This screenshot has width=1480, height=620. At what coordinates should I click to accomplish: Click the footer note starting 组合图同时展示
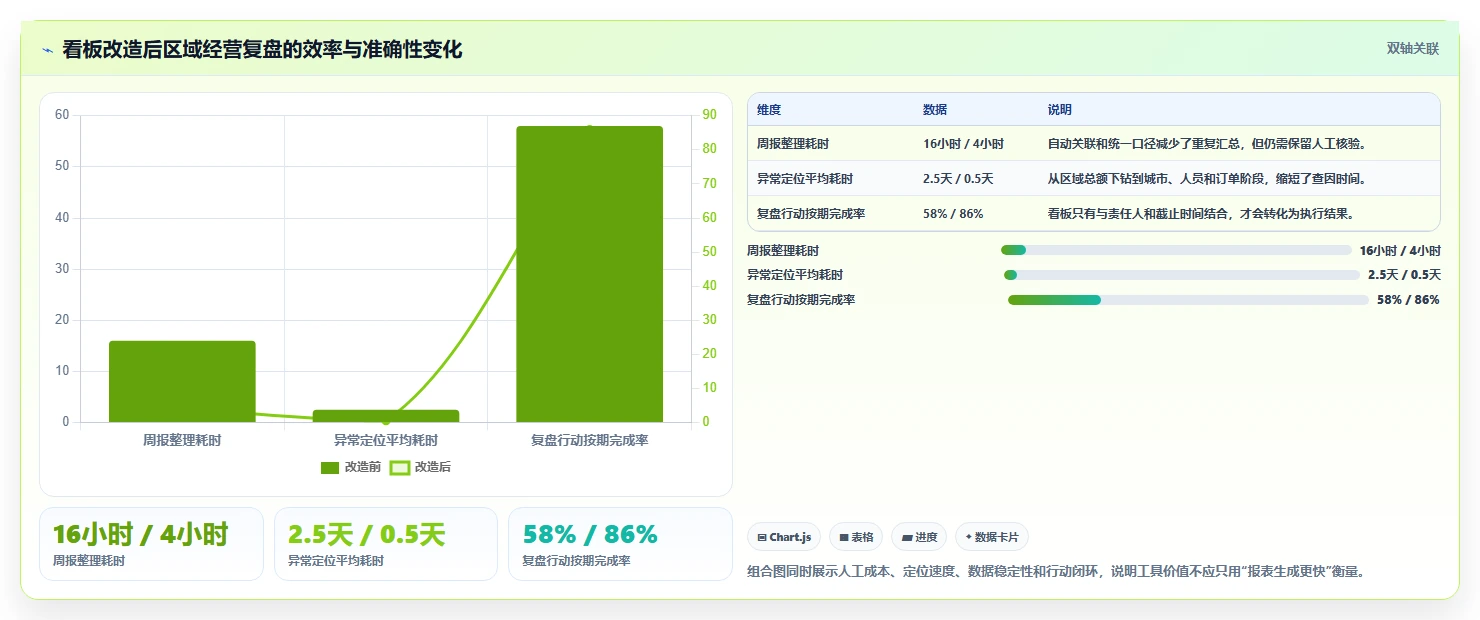[1056, 572]
